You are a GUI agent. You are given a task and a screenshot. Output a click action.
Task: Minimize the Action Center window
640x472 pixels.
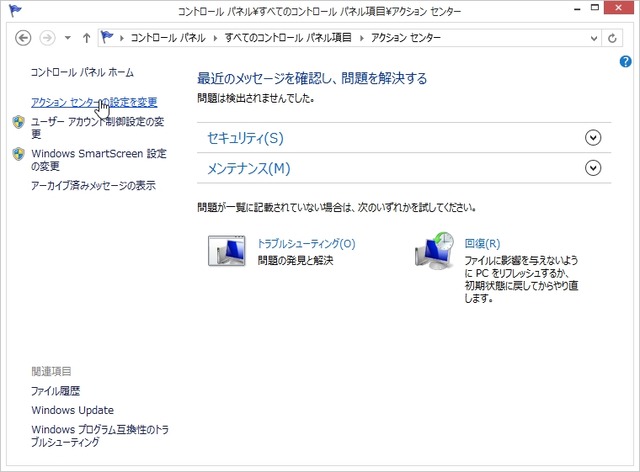(x=577, y=9)
